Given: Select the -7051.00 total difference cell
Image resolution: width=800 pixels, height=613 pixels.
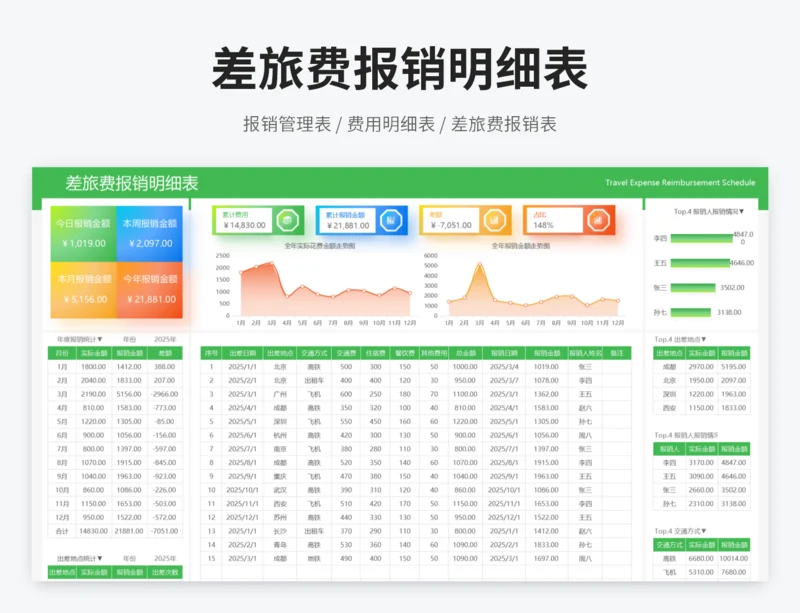Looking at the screenshot, I should click(x=164, y=531).
